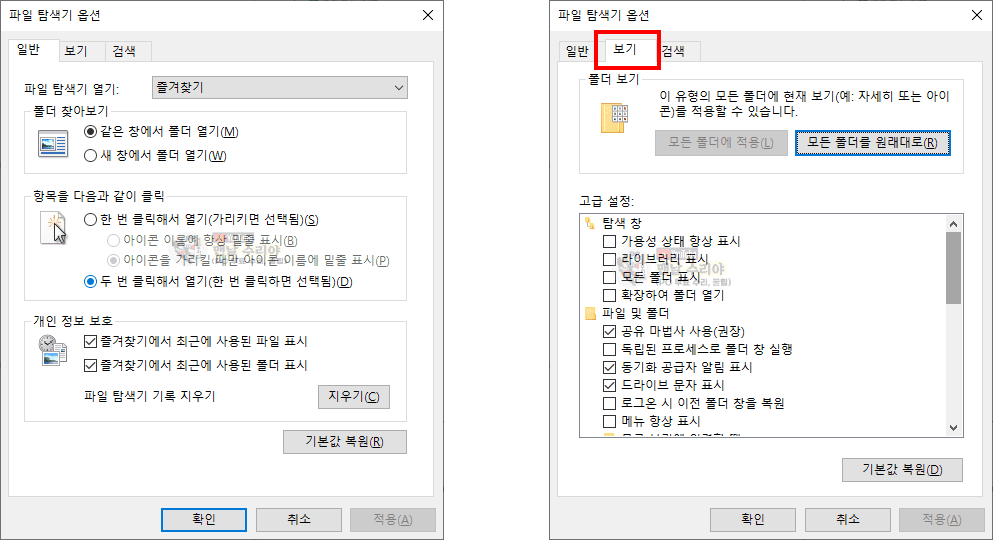Enable 확장하여 폴더 열기 checkbox
Viewport: 993px width, 540px height.
pos(609,295)
